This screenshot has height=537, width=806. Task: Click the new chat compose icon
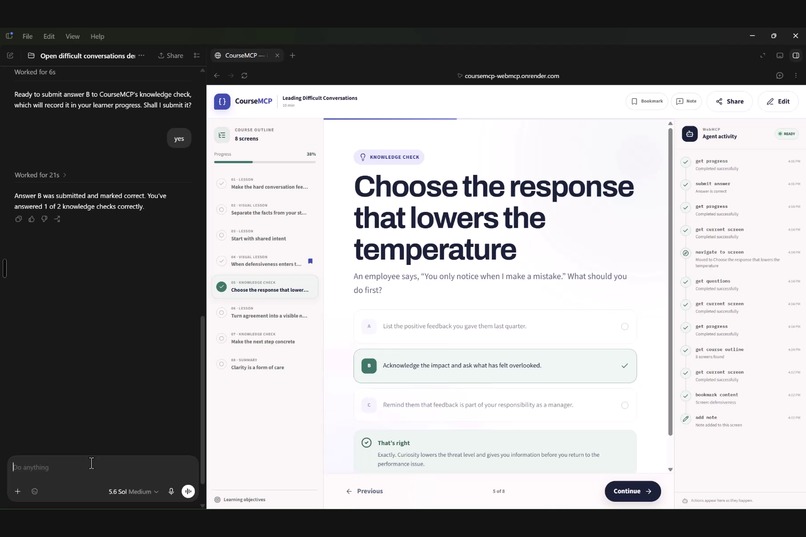(x=10, y=55)
